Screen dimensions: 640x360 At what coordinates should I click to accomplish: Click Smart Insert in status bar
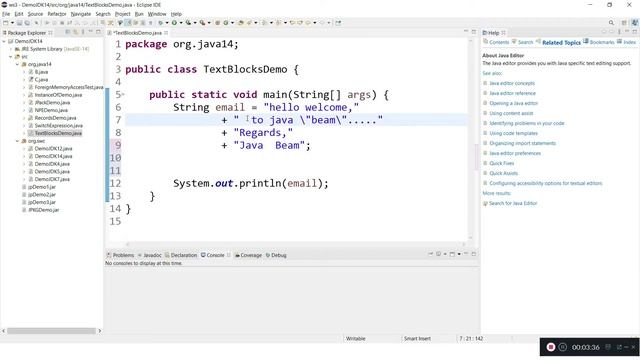click(417, 338)
